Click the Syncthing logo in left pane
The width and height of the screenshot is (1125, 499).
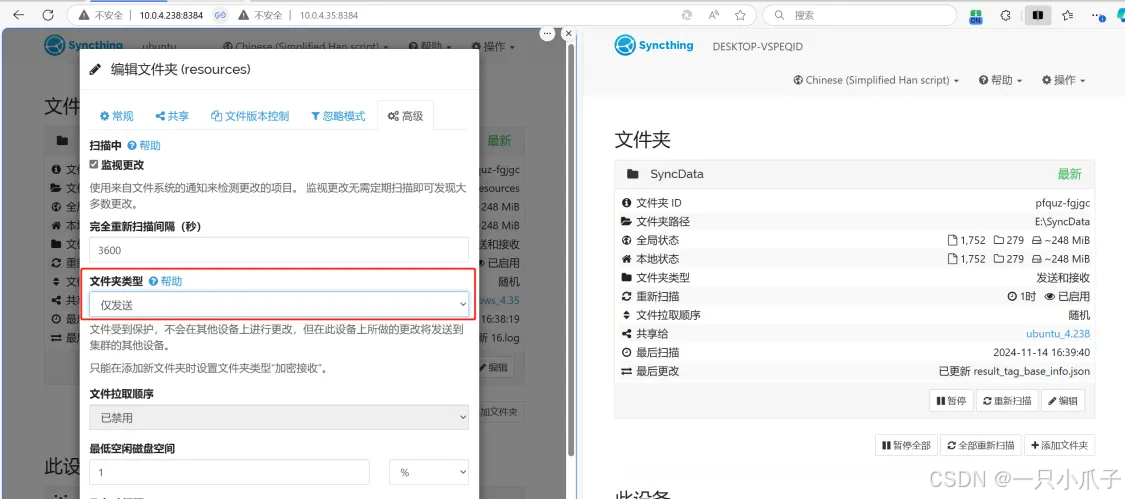pyautogui.click(x=83, y=45)
